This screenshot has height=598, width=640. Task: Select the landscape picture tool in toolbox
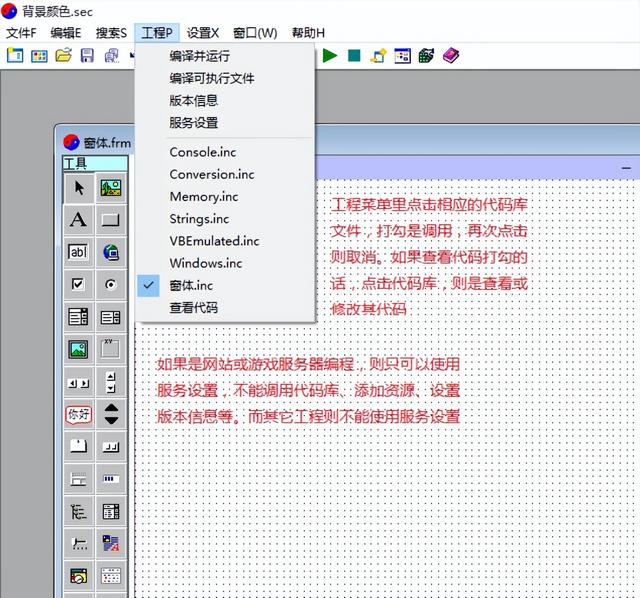[111, 188]
